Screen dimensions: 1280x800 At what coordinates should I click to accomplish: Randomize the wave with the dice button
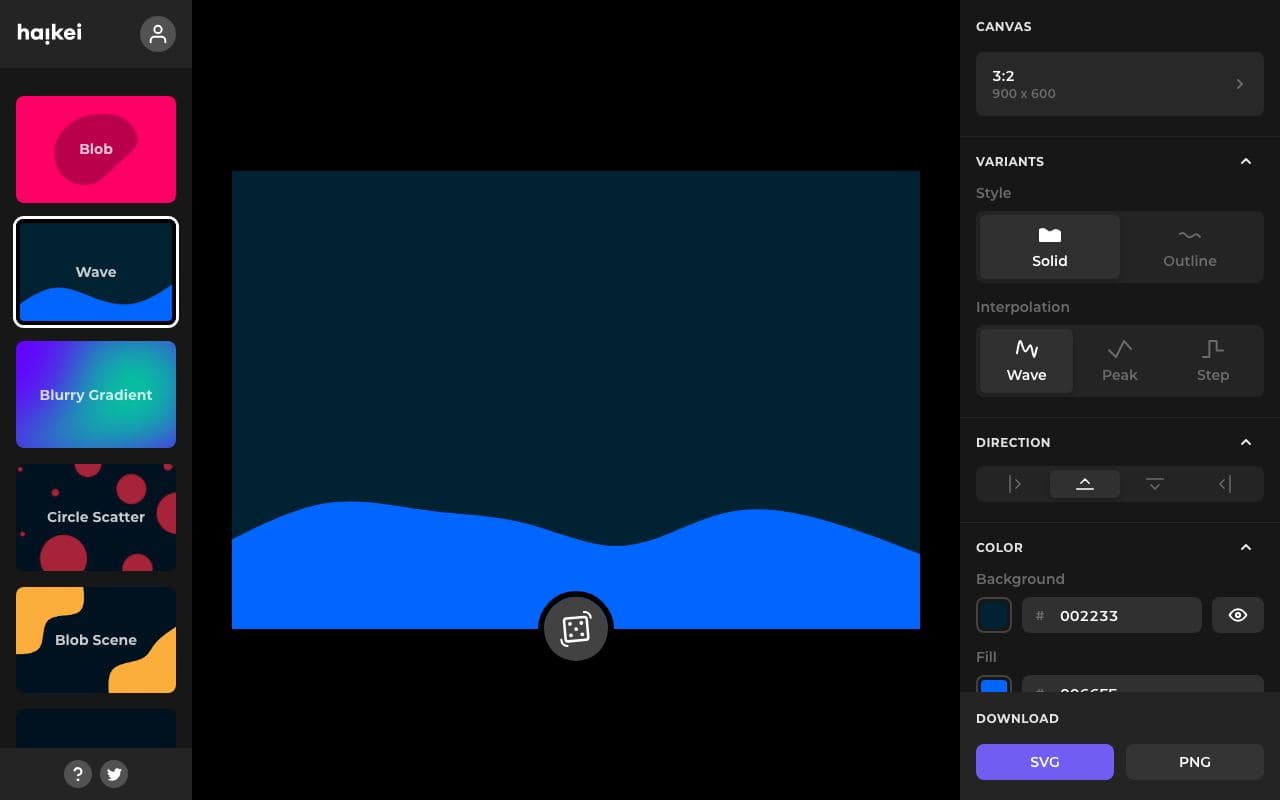pos(576,628)
